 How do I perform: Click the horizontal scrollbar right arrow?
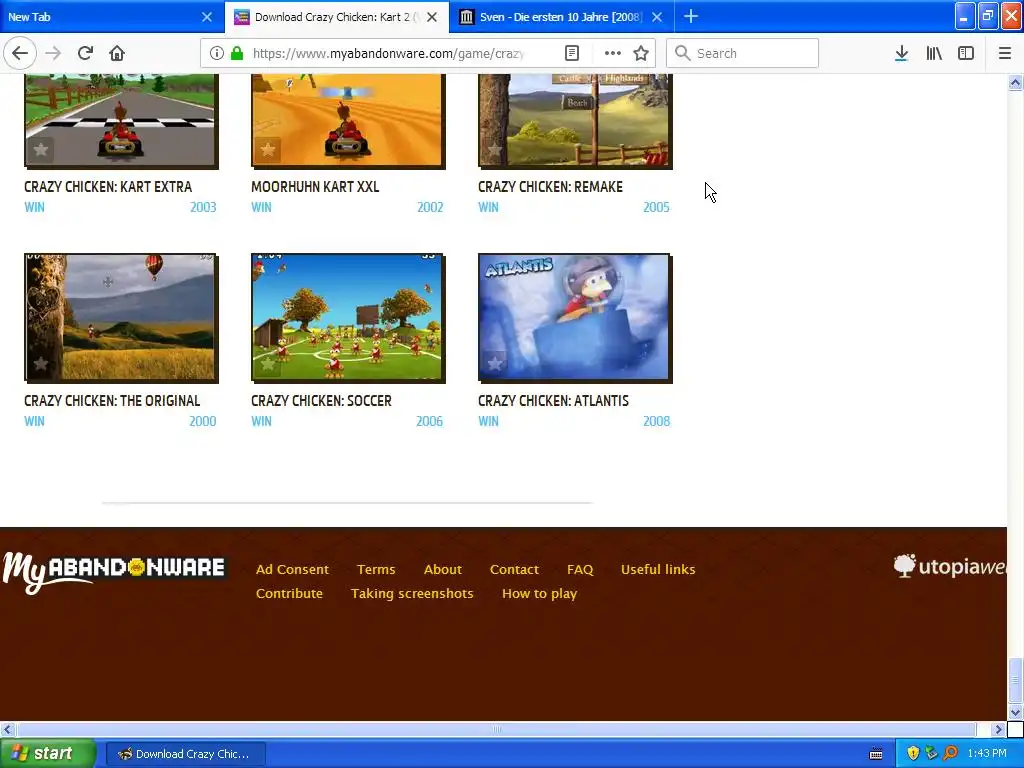point(998,729)
